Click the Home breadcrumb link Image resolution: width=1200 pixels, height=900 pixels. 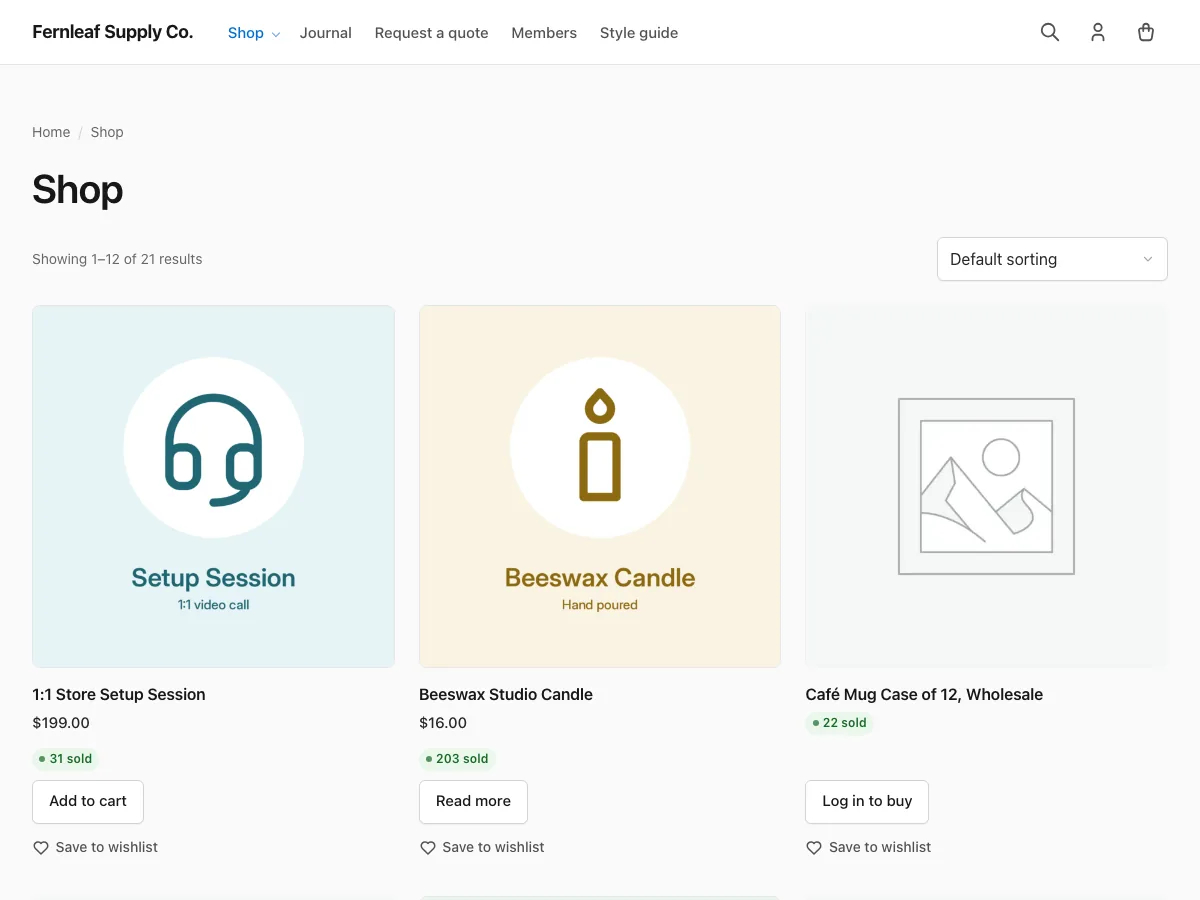(51, 132)
